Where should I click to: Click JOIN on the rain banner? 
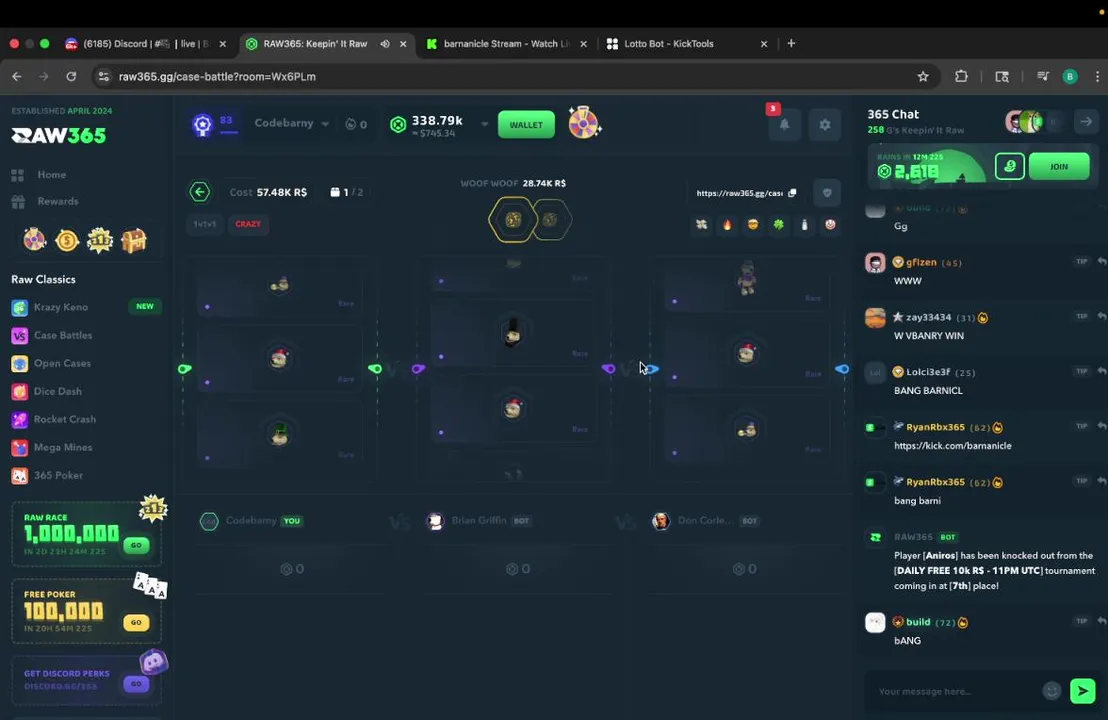point(1059,167)
